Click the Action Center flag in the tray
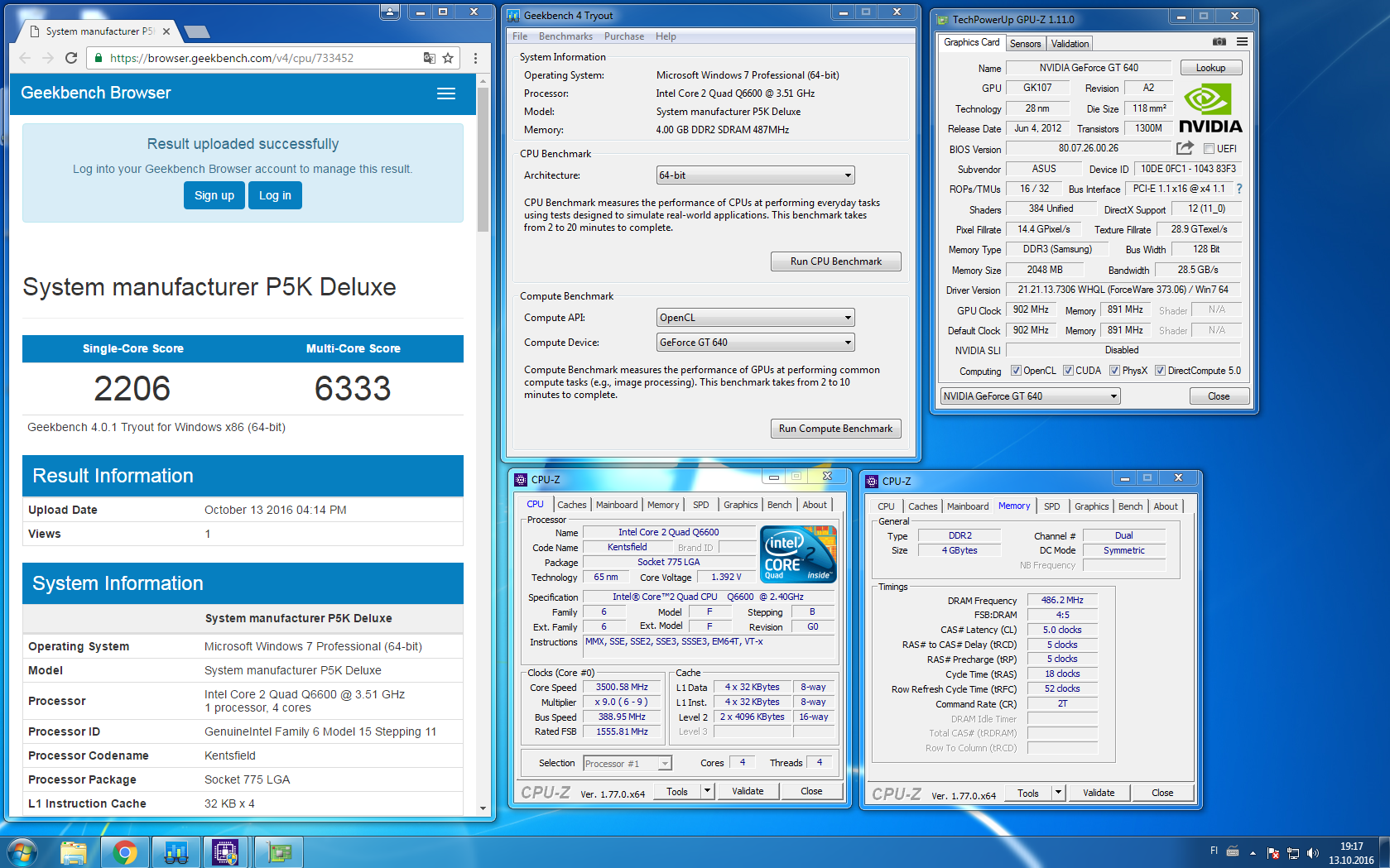The image size is (1390, 868). click(1273, 852)
